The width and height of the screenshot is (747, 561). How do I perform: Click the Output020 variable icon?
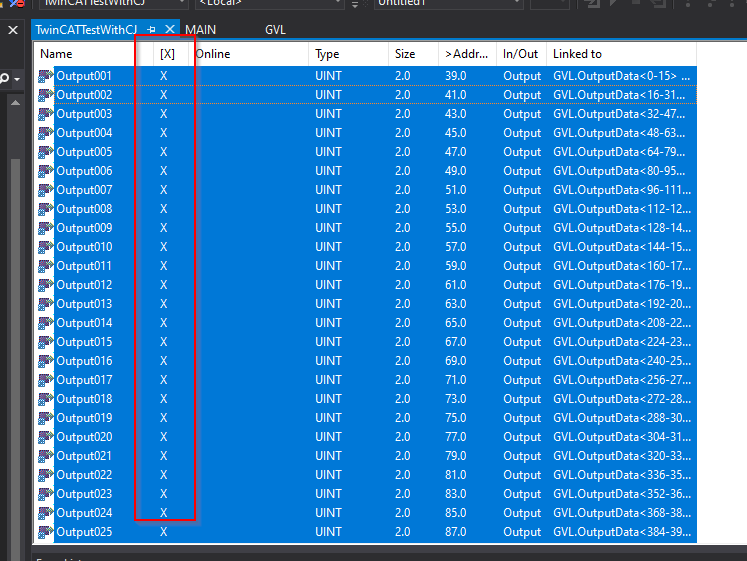pyautogui.click(x=46, y=437)
